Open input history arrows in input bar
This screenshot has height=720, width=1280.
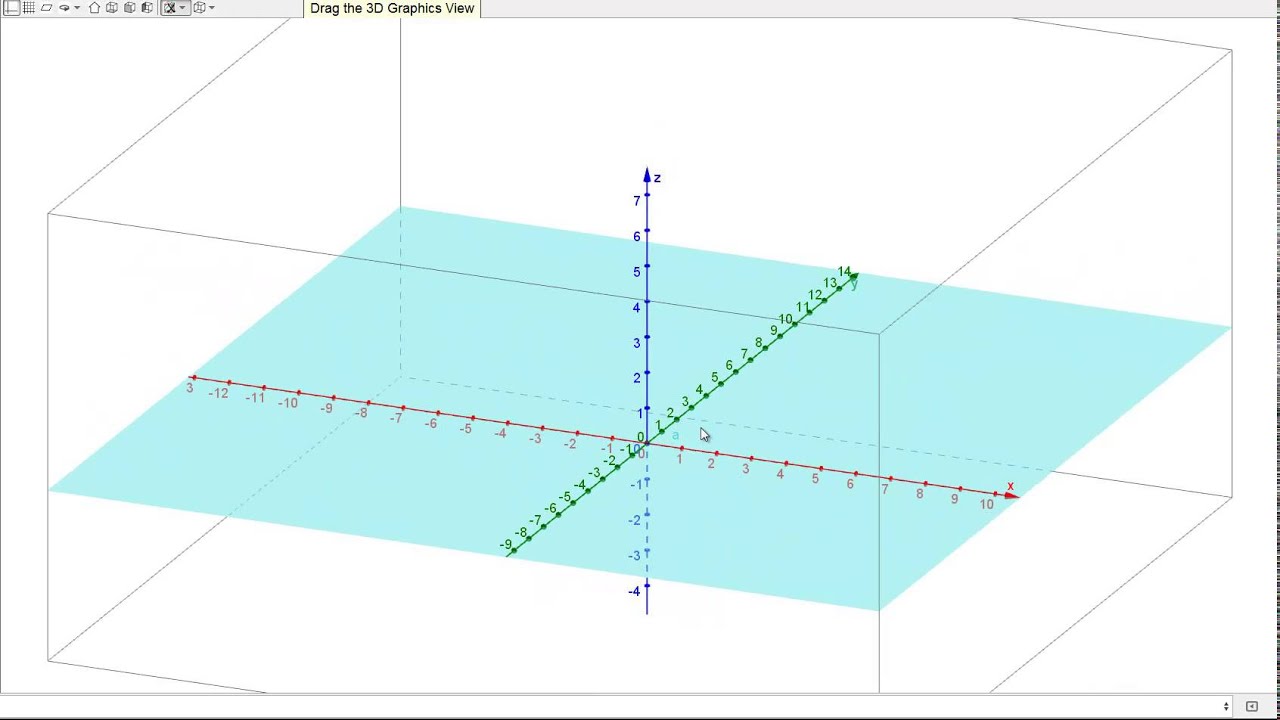1226,706
